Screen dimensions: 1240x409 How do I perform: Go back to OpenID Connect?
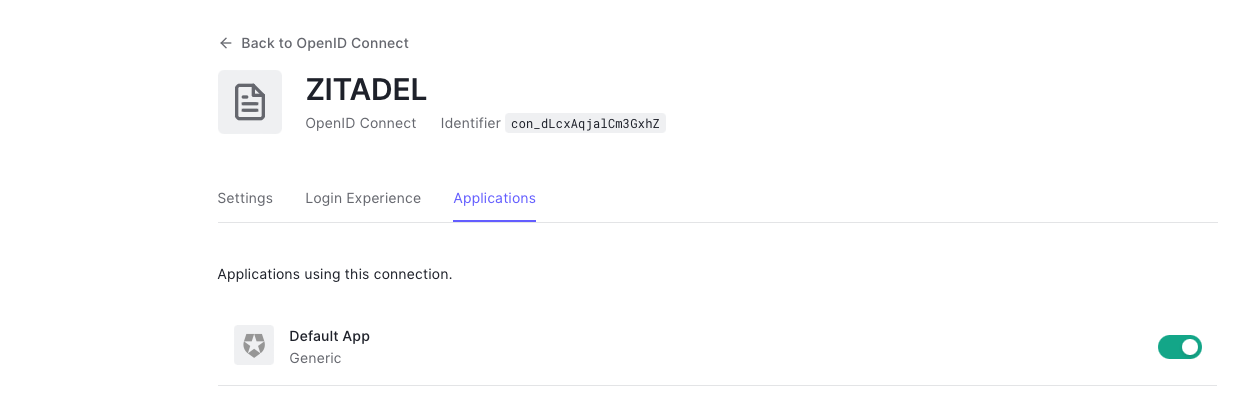(324, 43)
